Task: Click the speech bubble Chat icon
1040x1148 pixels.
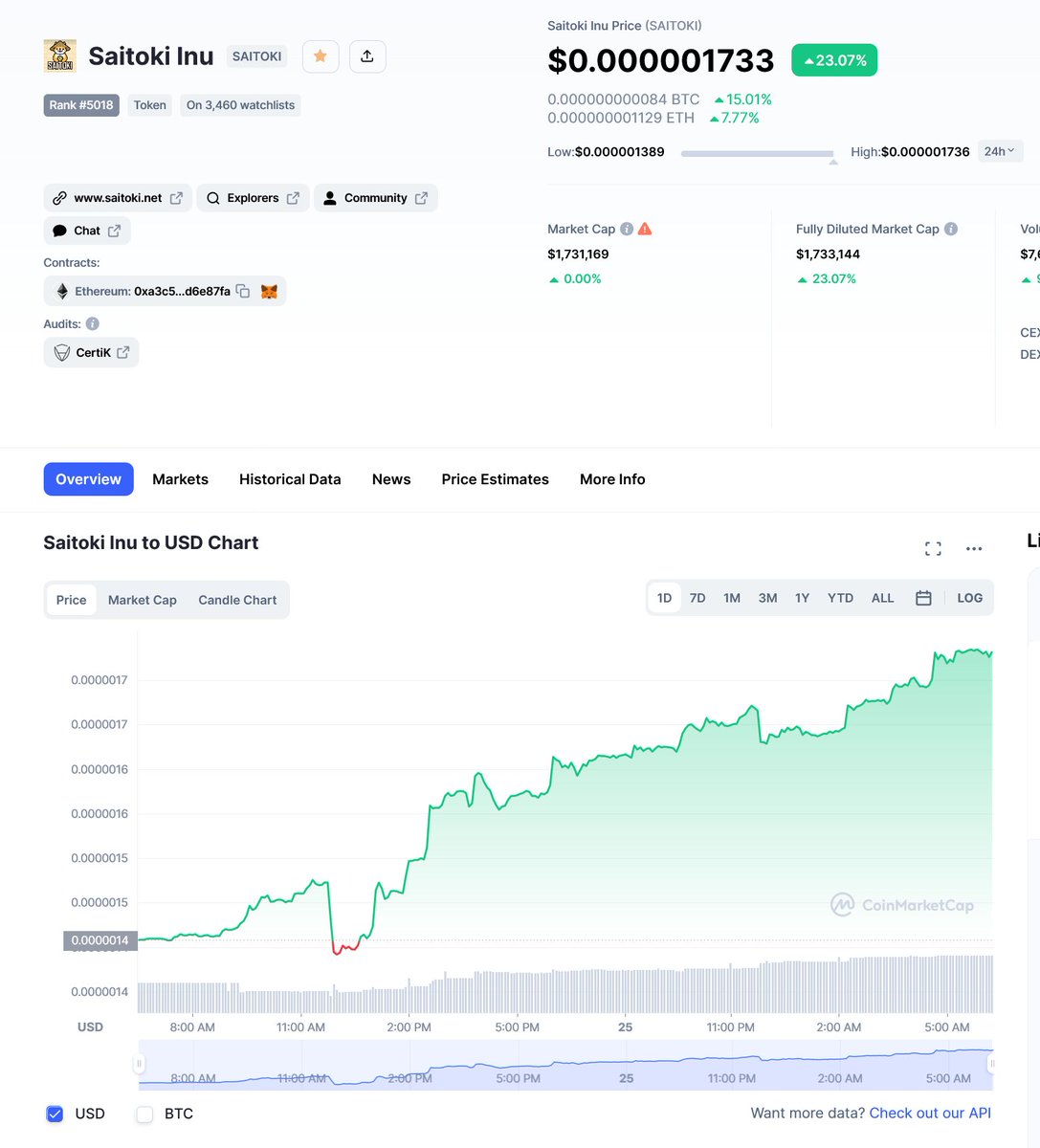Action: click(59, 231)
